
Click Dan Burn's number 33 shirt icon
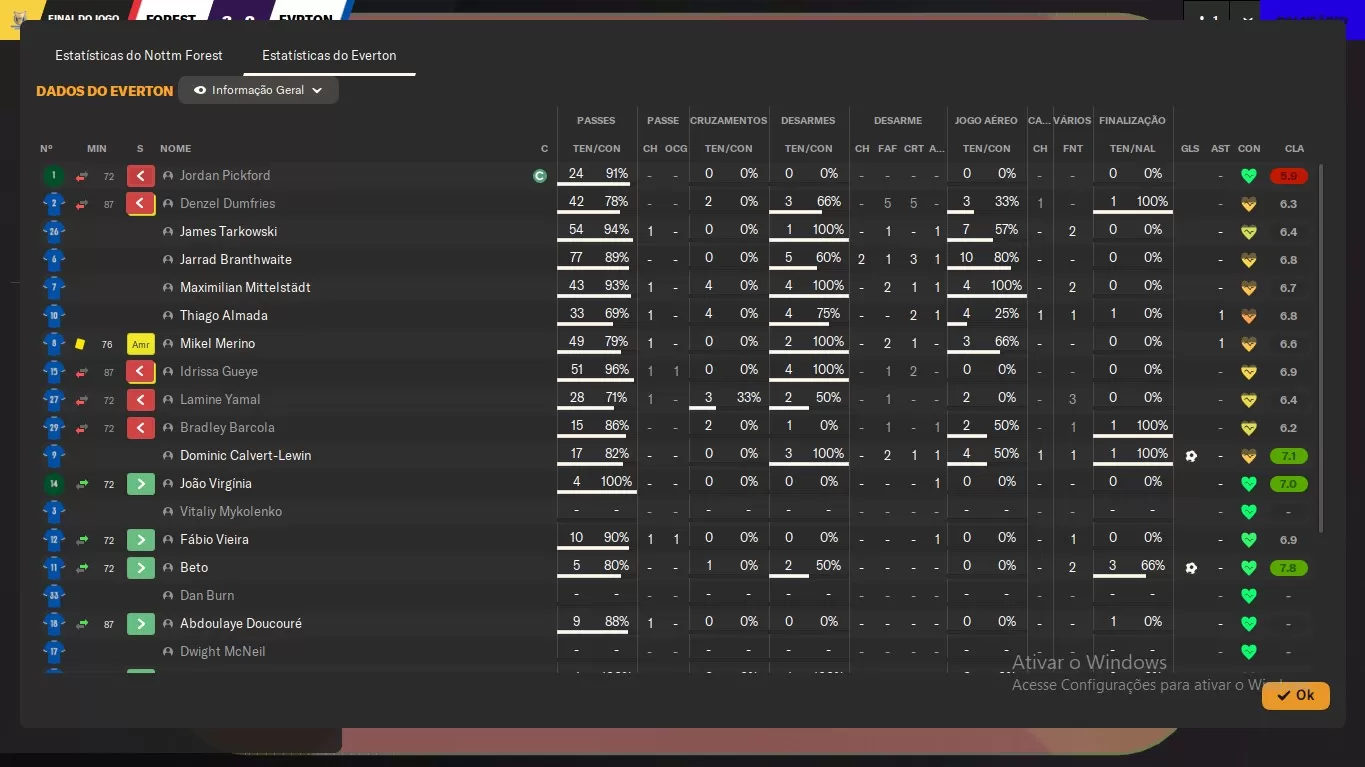point(54,596)
